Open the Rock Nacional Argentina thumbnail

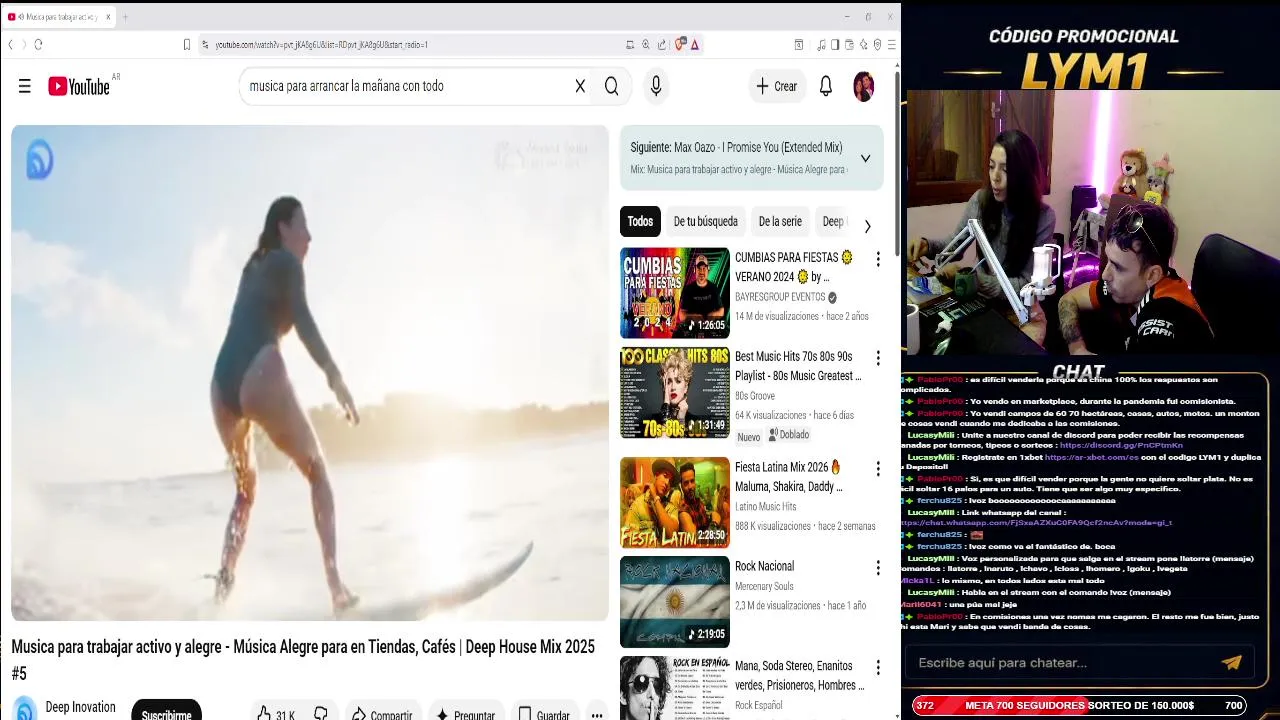point(675,602)
